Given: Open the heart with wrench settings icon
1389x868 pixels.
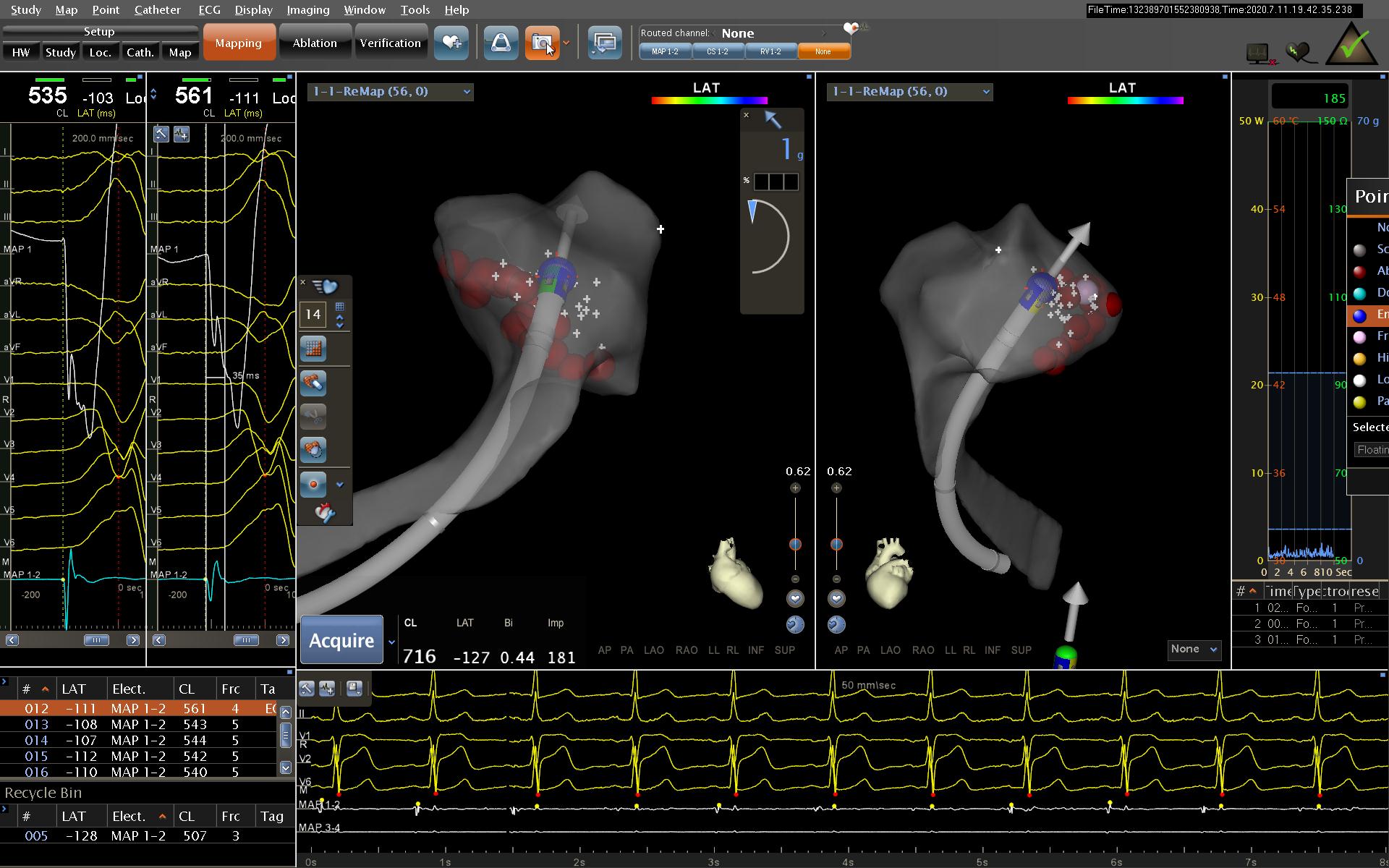Looking at the screenshot, I should [x=325, y=513].
